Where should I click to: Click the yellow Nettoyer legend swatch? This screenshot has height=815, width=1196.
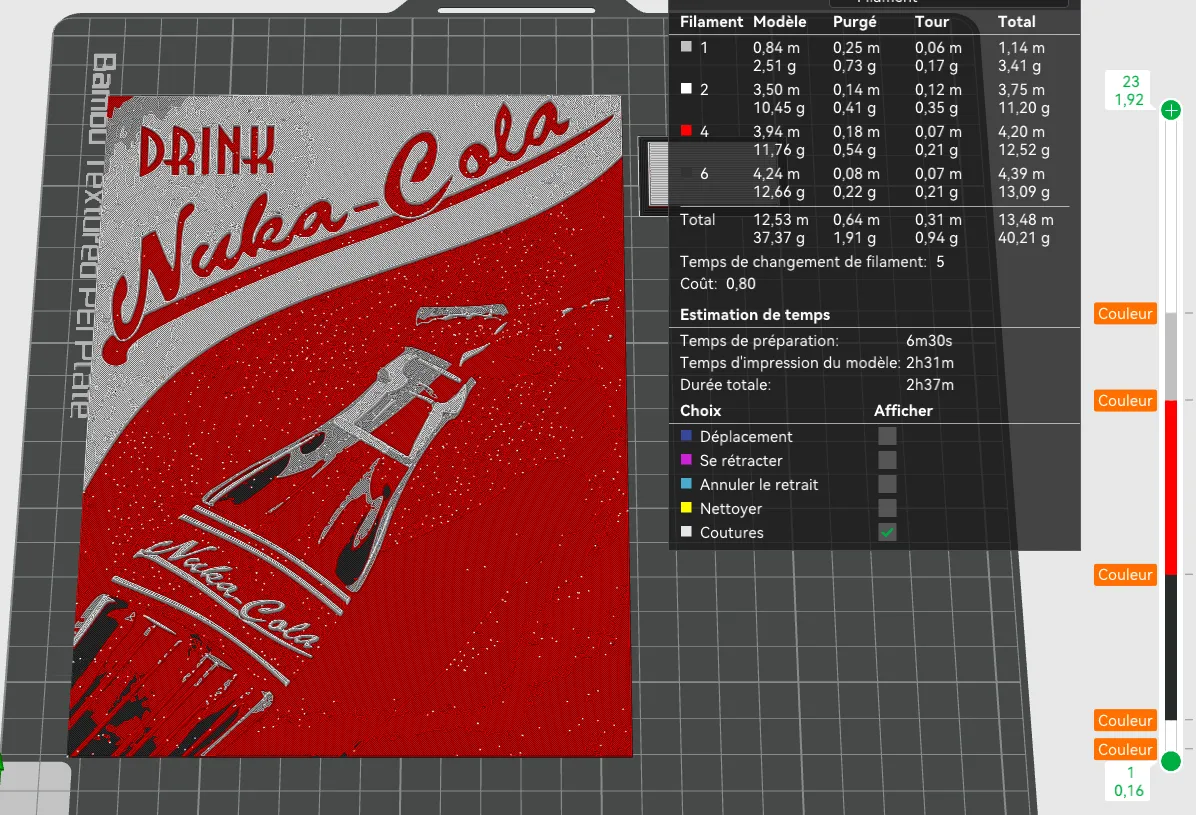(x=686, y=507)
